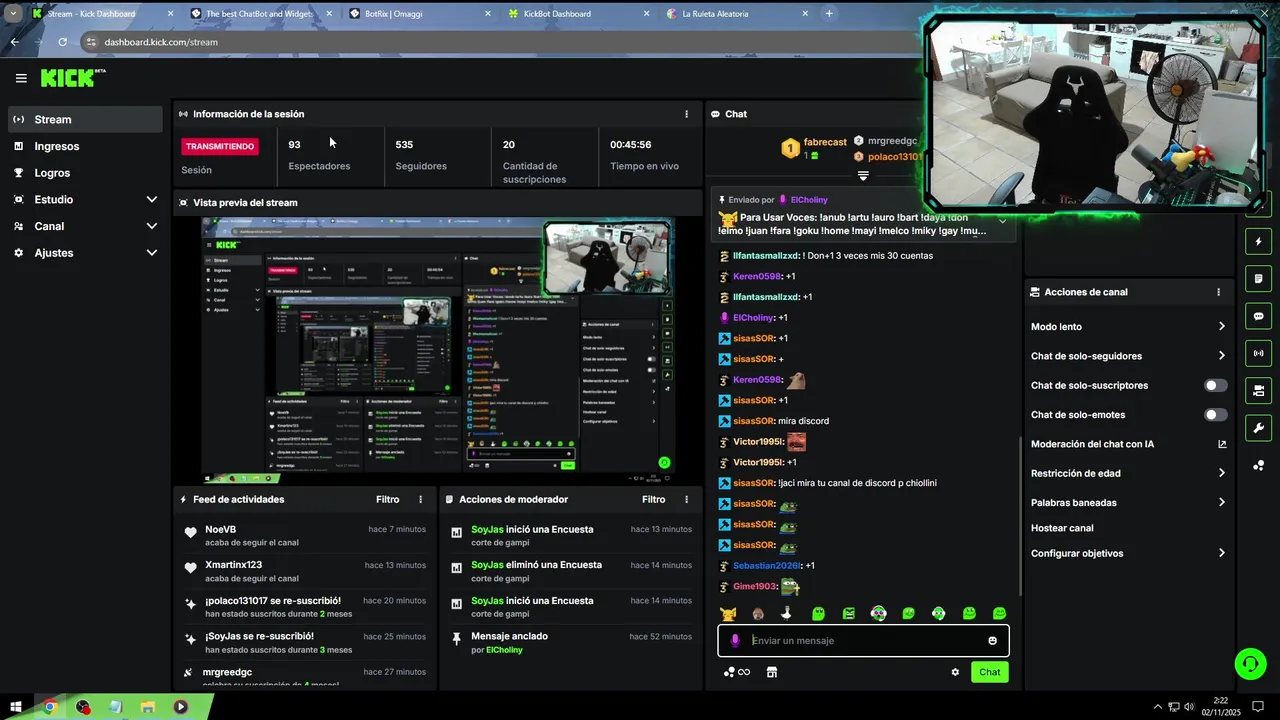Screen dimensions: 1280x720
Task: Click the channel actions icon in right sidebar
Action: pos(1258,390)
